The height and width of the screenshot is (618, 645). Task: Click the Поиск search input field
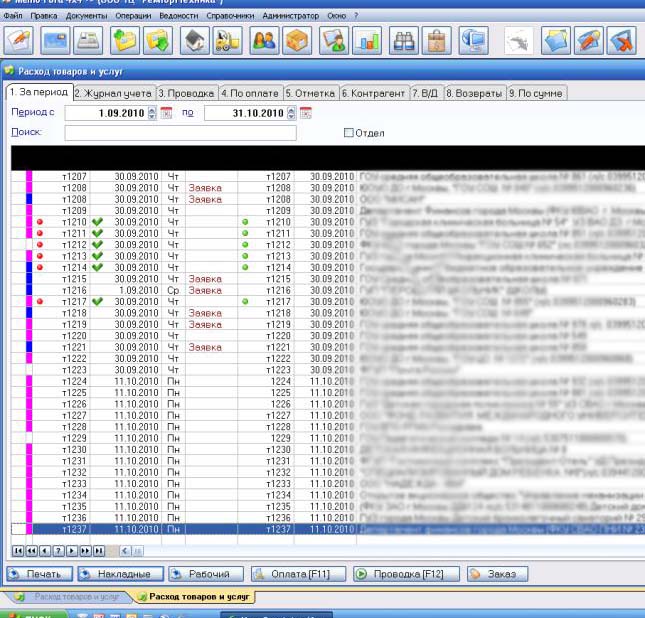click(180, 132)
